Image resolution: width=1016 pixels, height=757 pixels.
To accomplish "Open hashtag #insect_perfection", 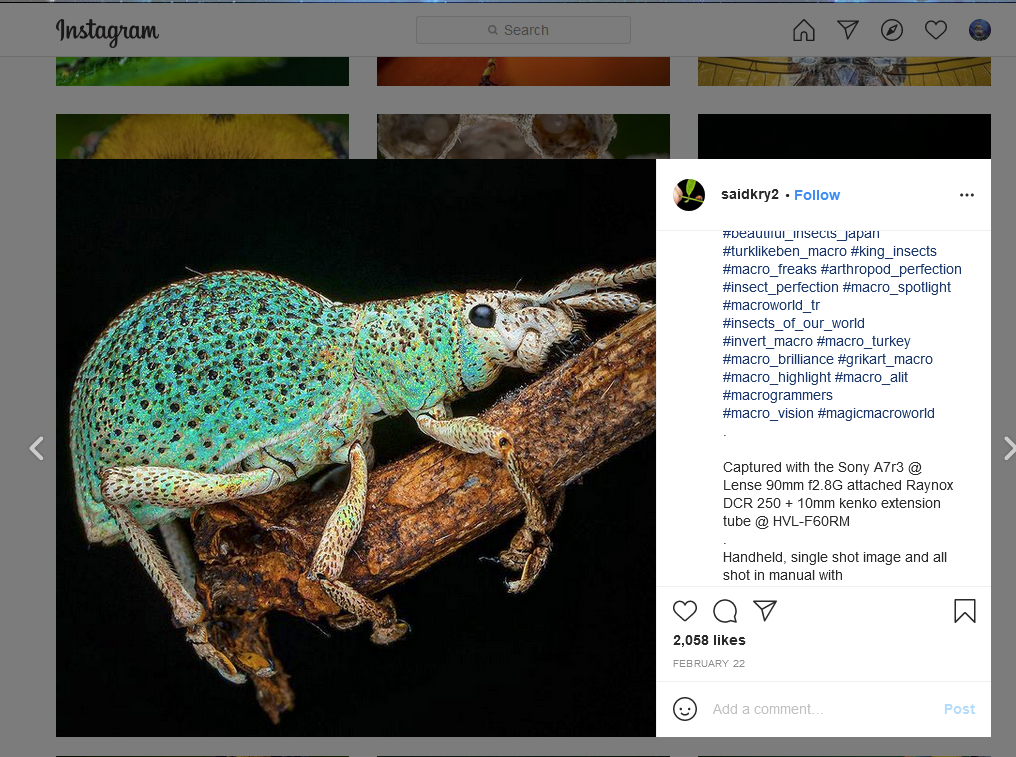I will click(781, 288).
